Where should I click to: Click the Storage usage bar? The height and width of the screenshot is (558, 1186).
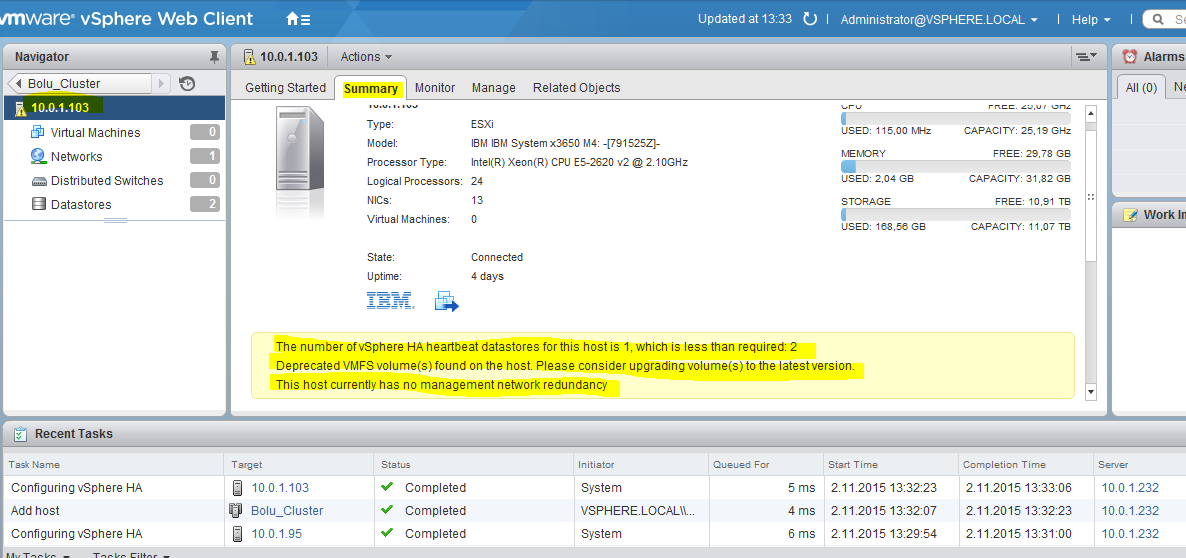point(955,215)
